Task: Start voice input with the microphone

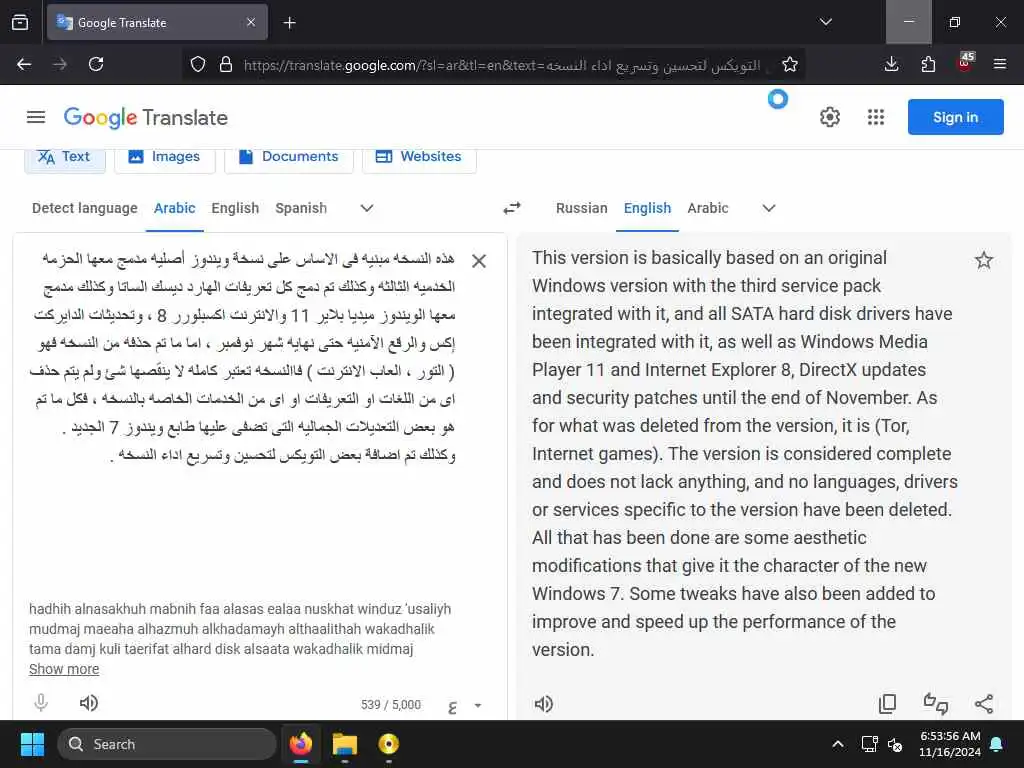Action: click(40, 703)
